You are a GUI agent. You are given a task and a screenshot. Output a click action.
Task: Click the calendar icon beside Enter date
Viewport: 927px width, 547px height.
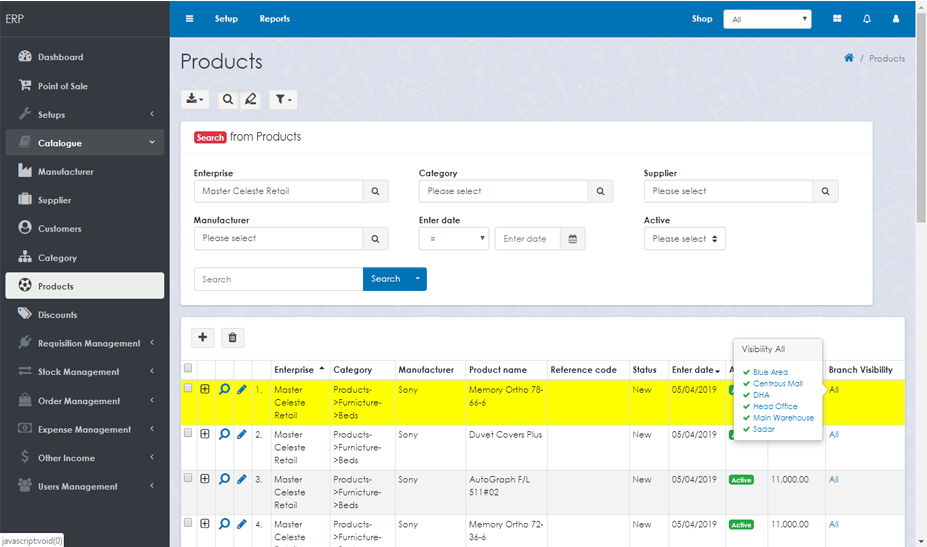click(x=573, y=239)
